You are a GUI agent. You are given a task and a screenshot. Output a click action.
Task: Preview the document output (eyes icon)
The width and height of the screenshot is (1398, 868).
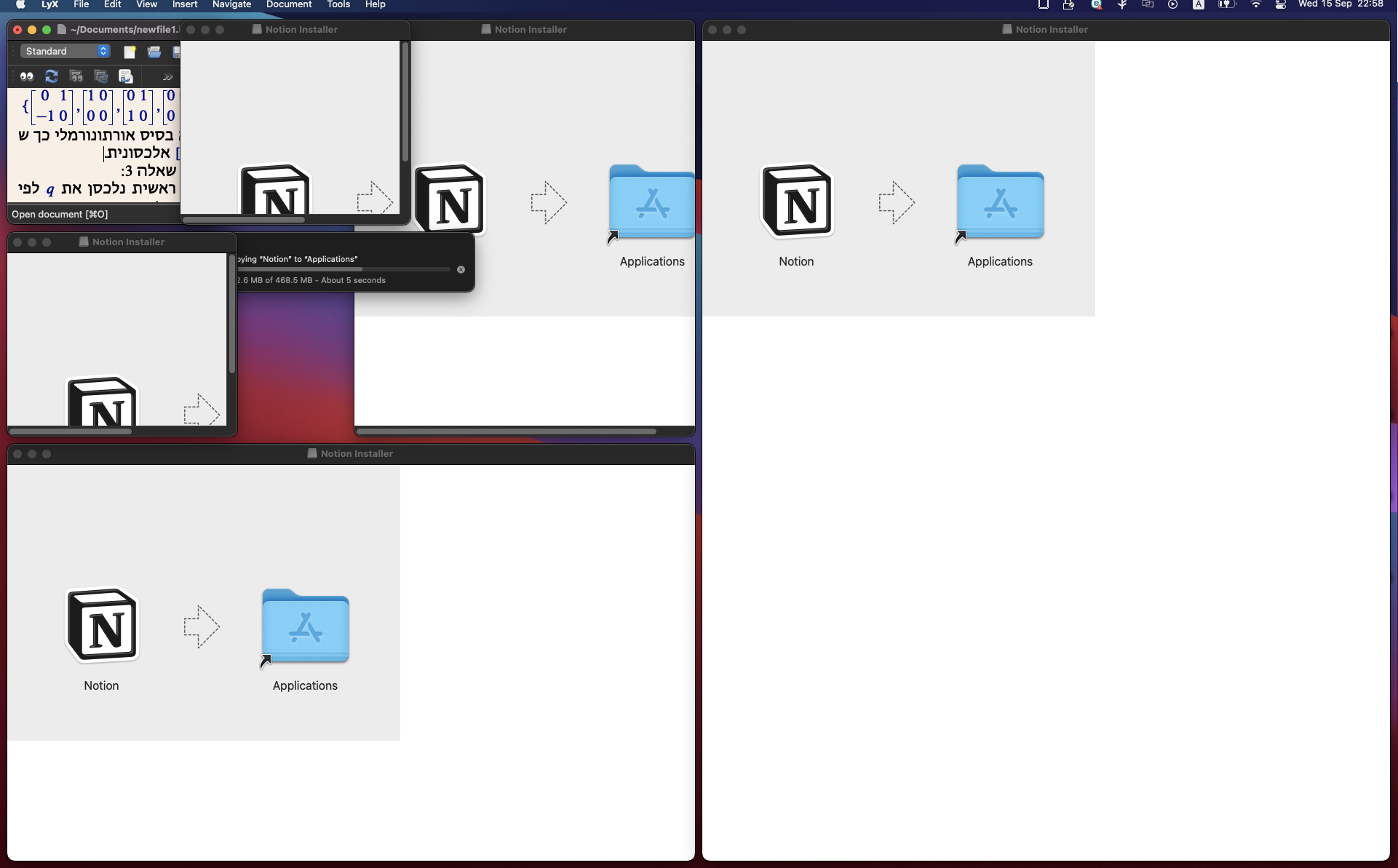click(26, 76)
